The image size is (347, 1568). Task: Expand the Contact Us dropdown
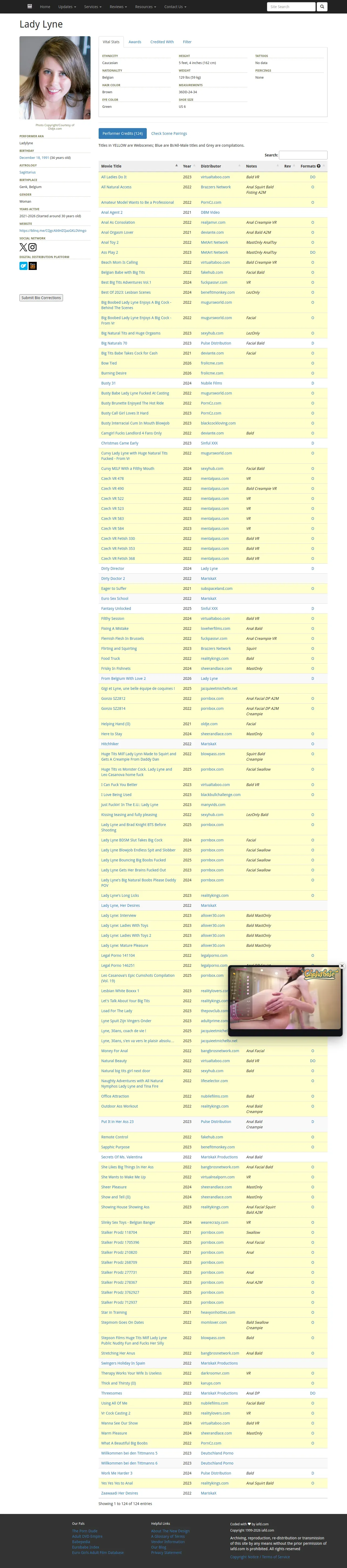pyautogui.click(x=175, y=7)
